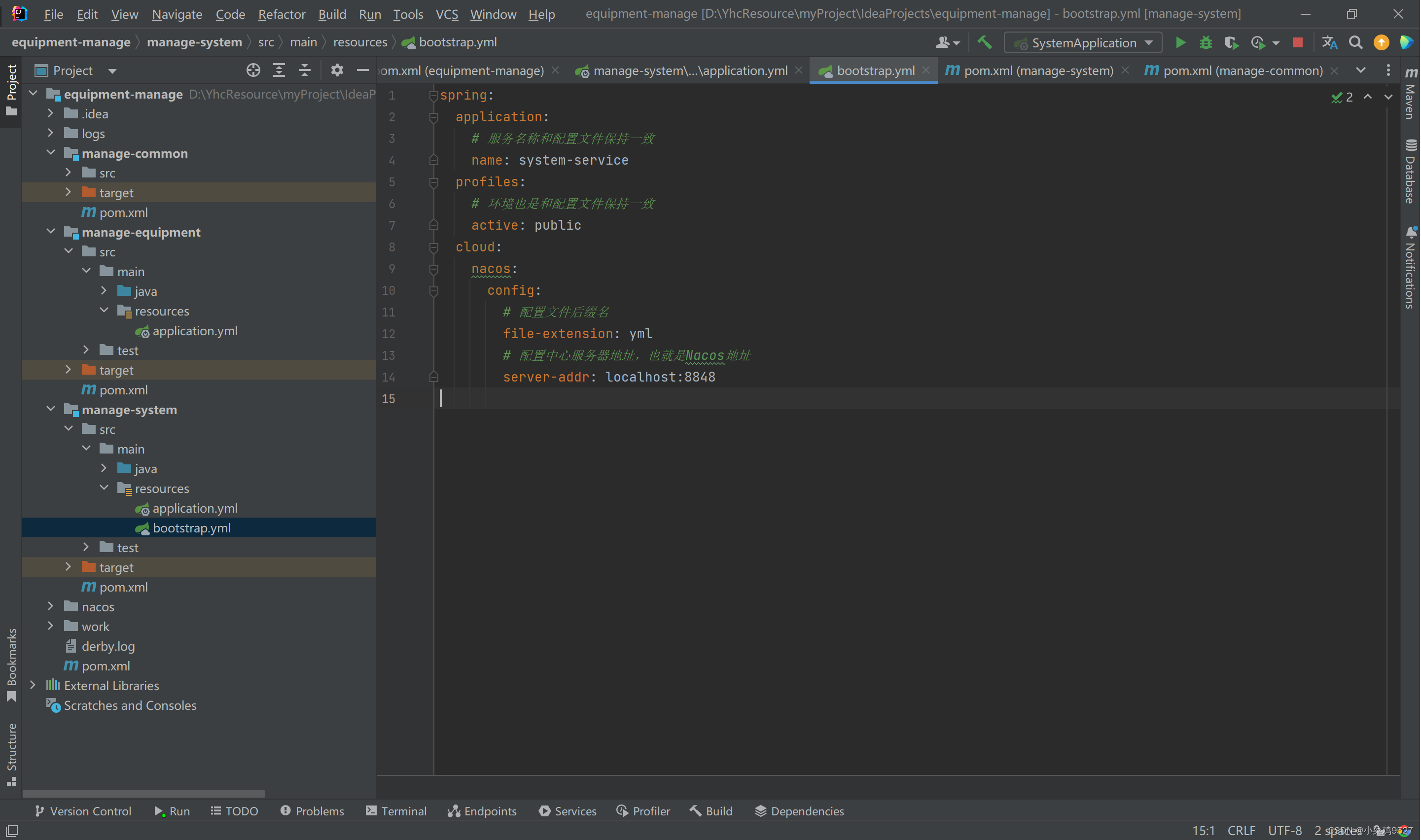Collapse the manage-system resources folder
Image resolution: width=1421 pixels, height=840 pixels.
coord(107,488)
